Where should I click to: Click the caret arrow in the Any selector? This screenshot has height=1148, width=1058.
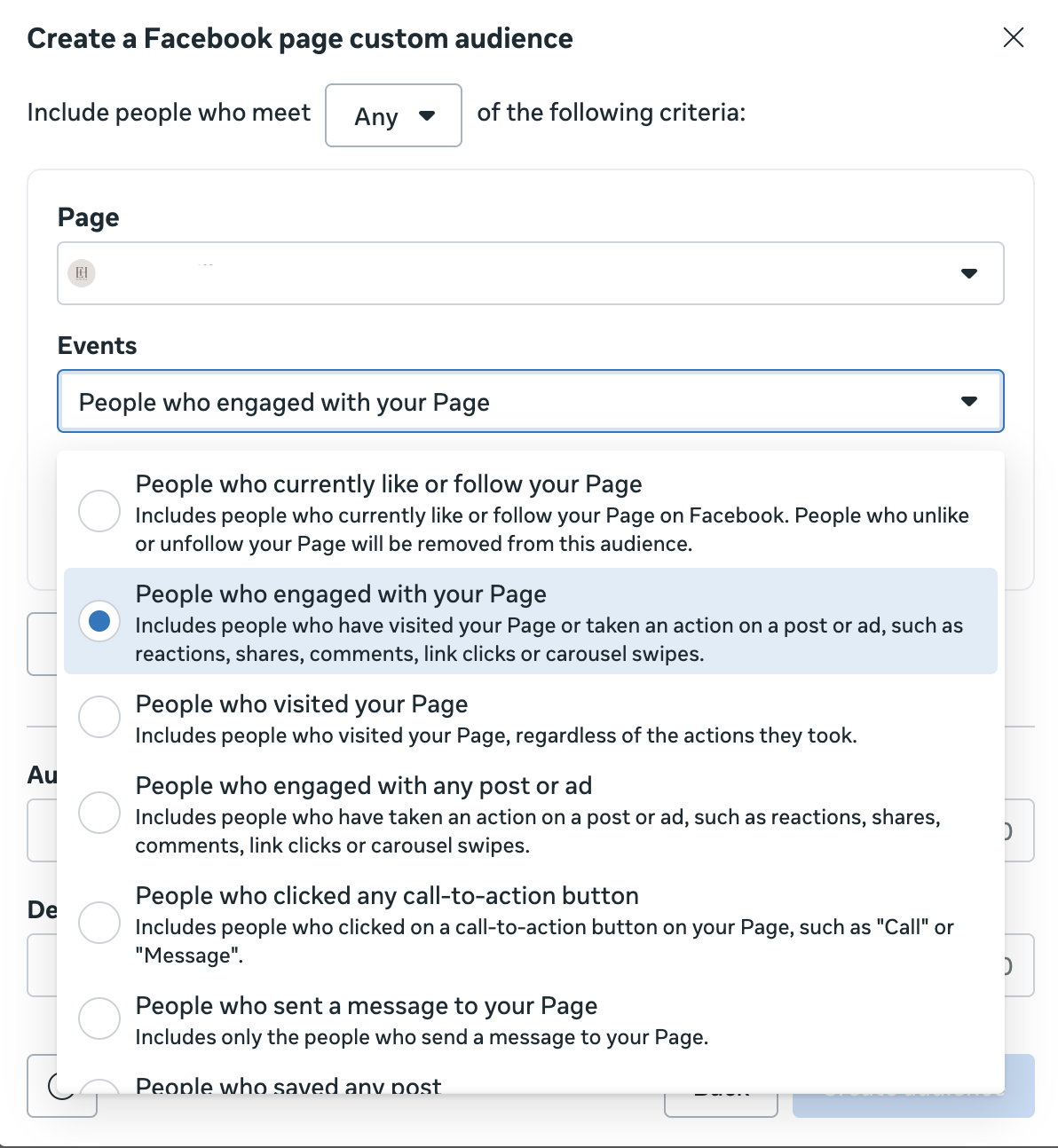[x=427, y=115]
